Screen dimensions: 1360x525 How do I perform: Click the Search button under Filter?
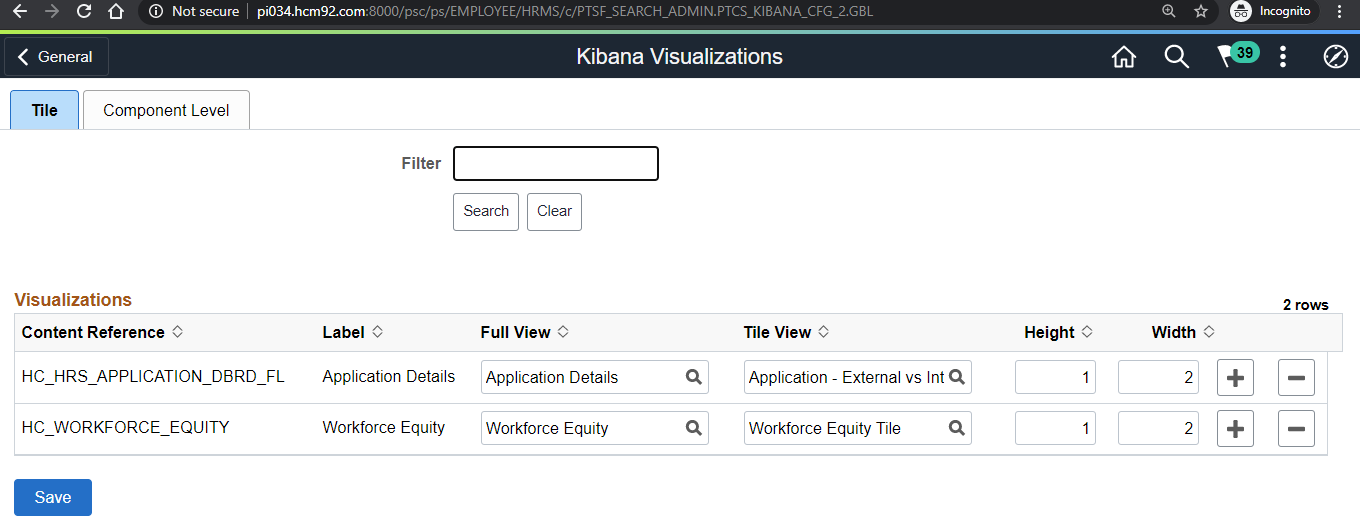pyautogui.click(x=486, y=211)
